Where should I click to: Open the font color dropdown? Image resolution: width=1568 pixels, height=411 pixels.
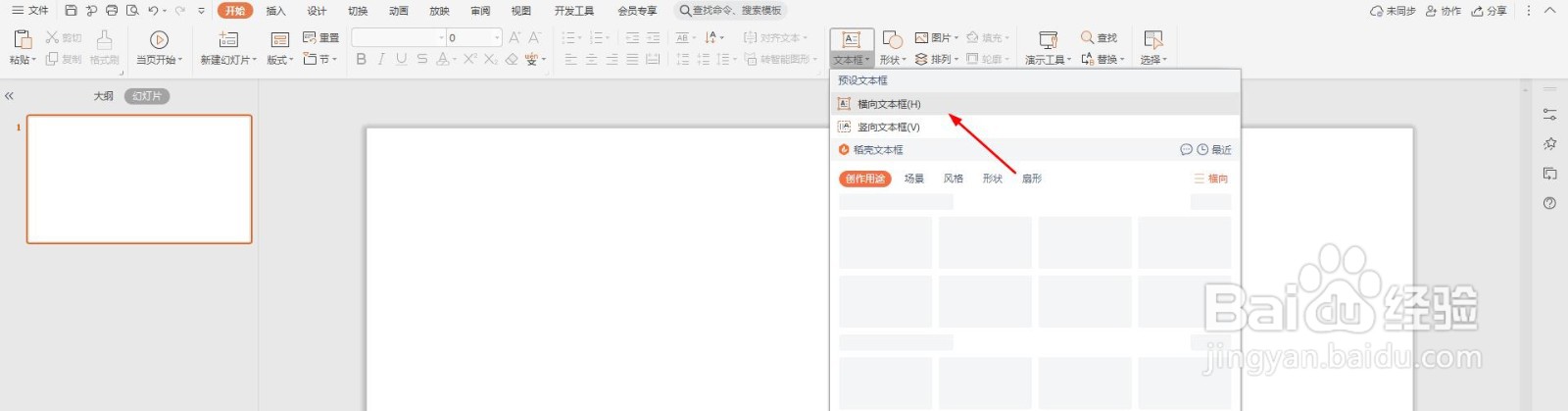454,60
